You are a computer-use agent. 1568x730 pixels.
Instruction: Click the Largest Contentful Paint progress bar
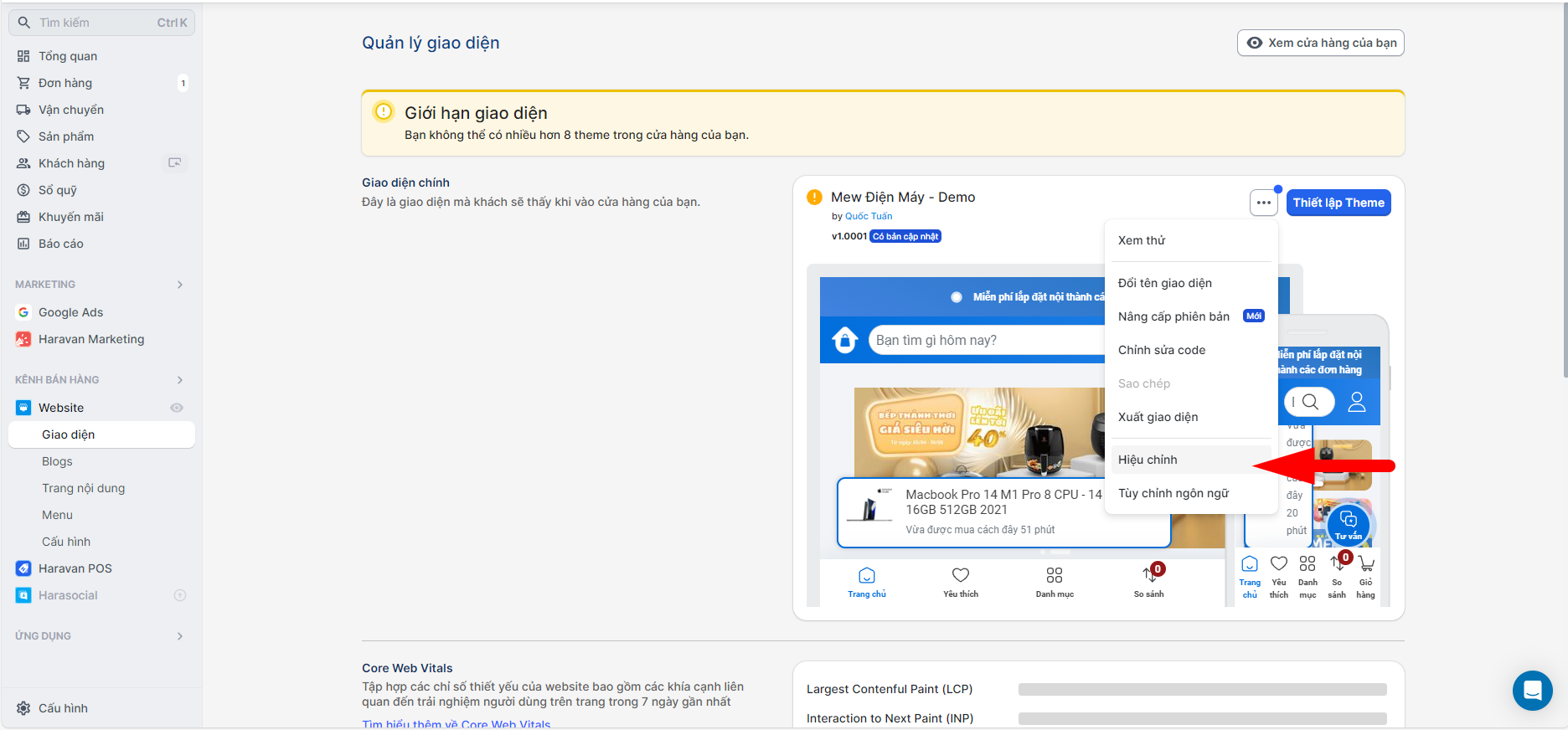pos(1202,689)
